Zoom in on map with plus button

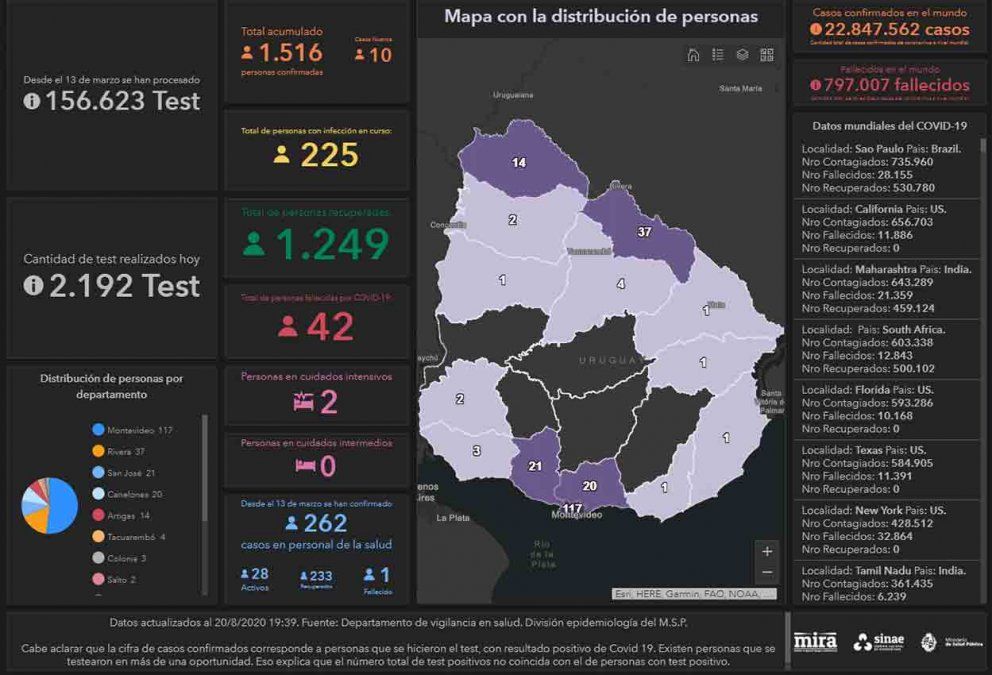click(x=767, y=551)
